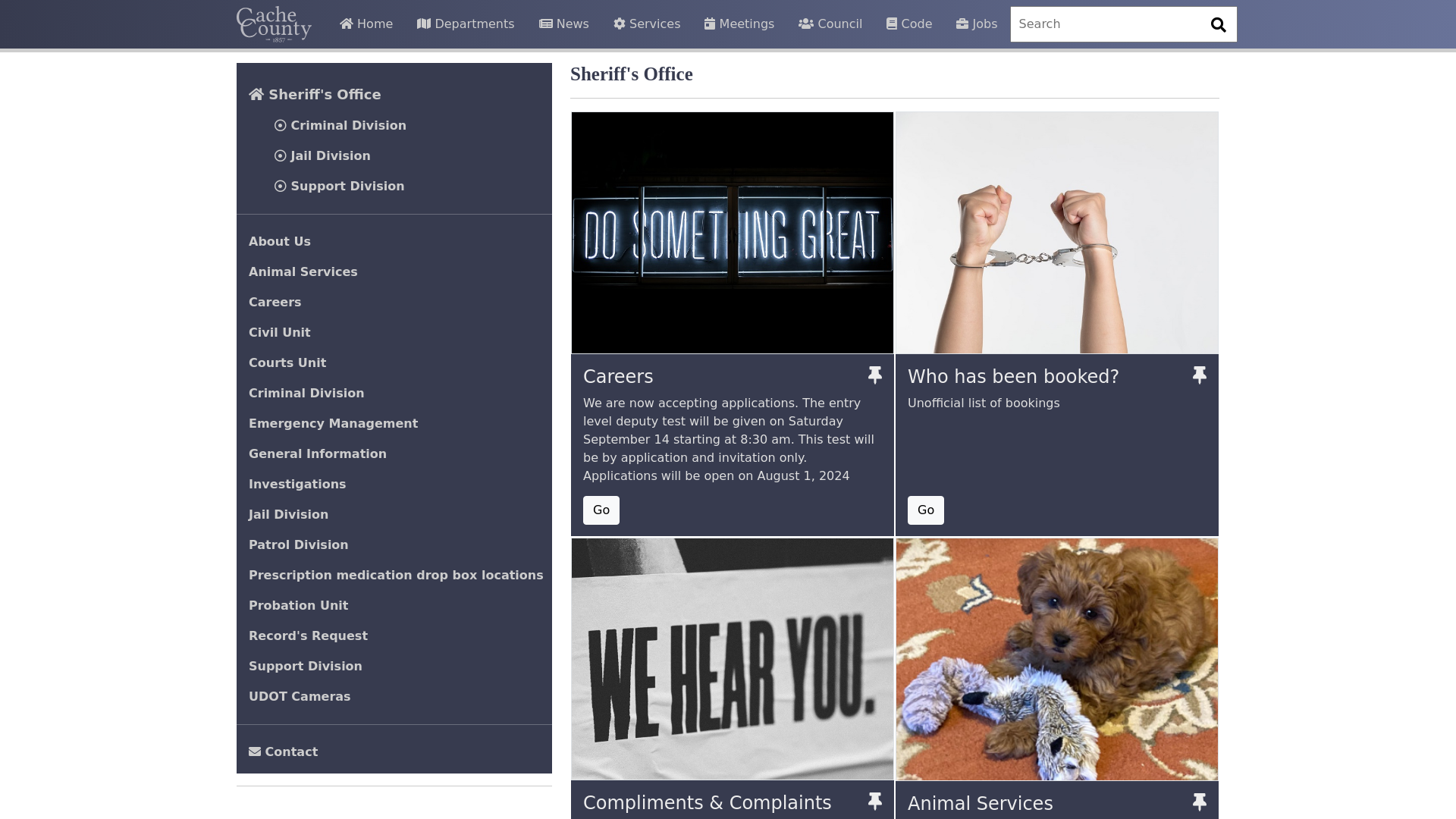Open the Patrol Division link

[x=299, y=544]
